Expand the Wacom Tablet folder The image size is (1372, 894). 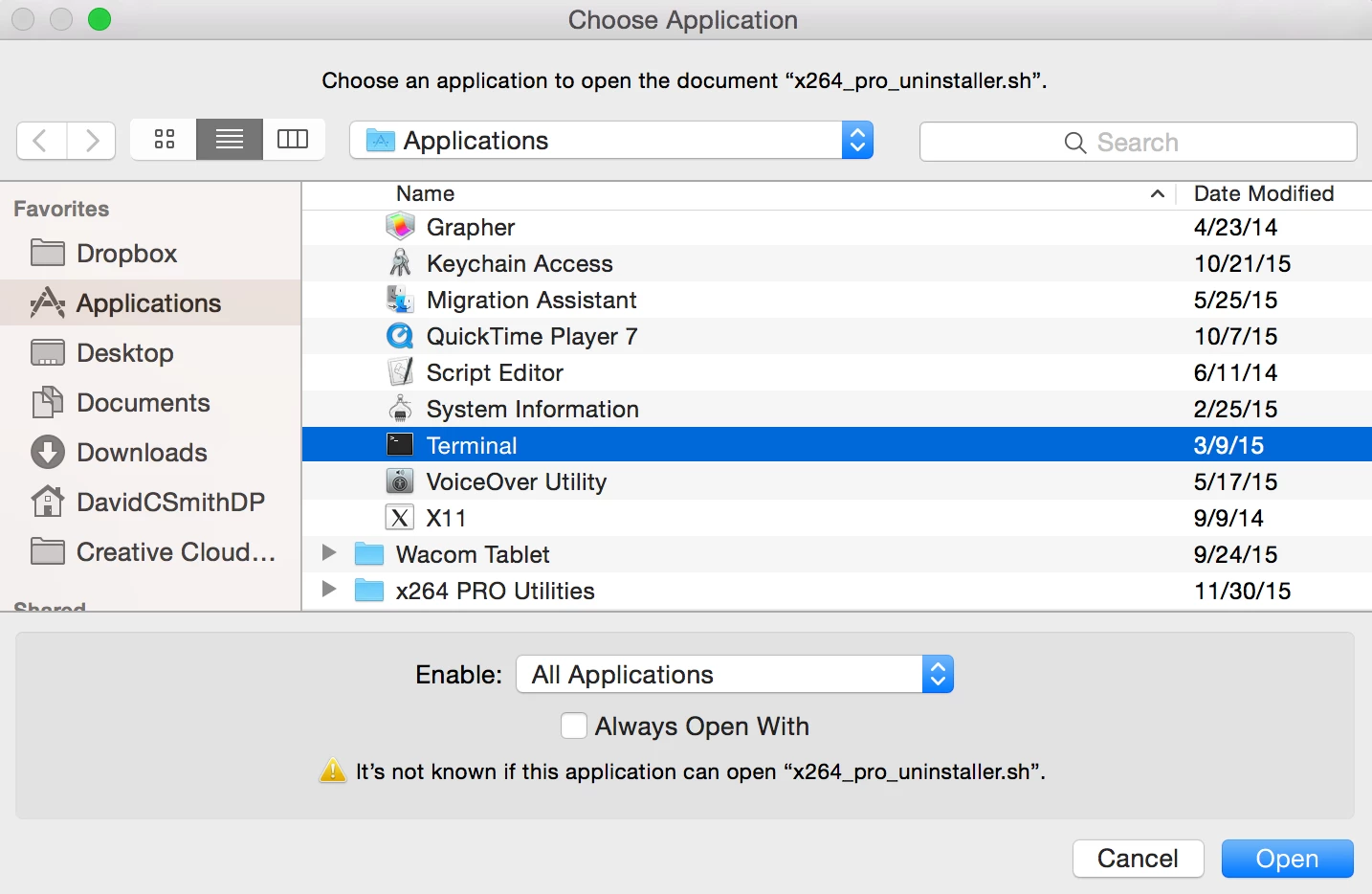coord(329,553)
